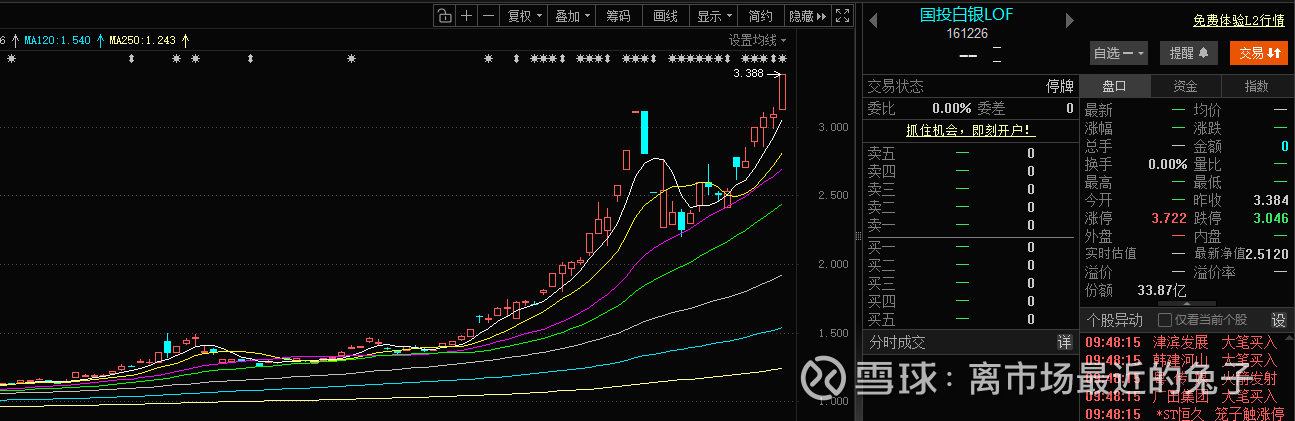This screenshot has width=1295, height=421.
Task: Click the 买五 order book row
Action: pos(969,320)
